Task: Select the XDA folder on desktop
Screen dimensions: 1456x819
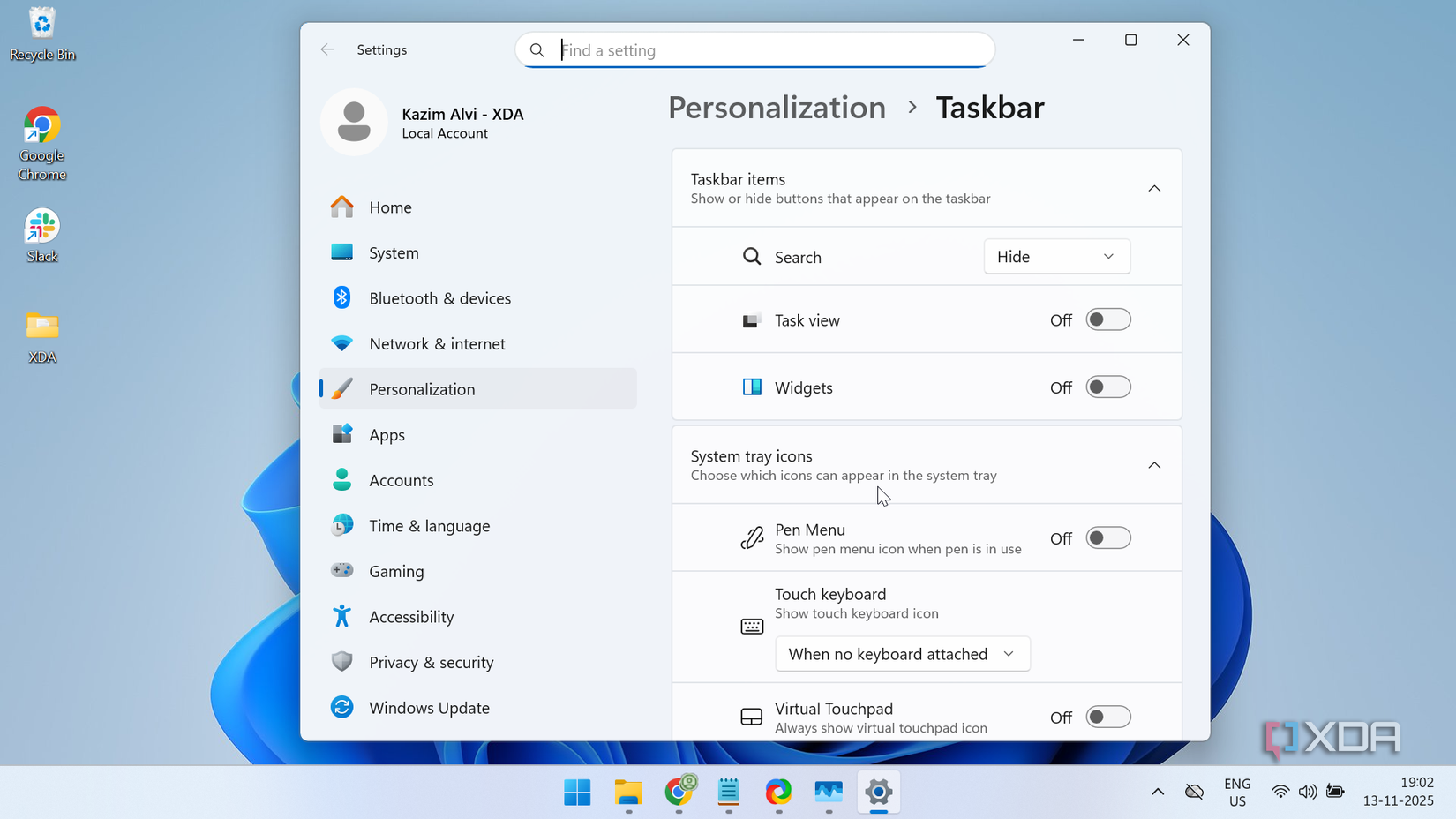Action: point(42,338)
